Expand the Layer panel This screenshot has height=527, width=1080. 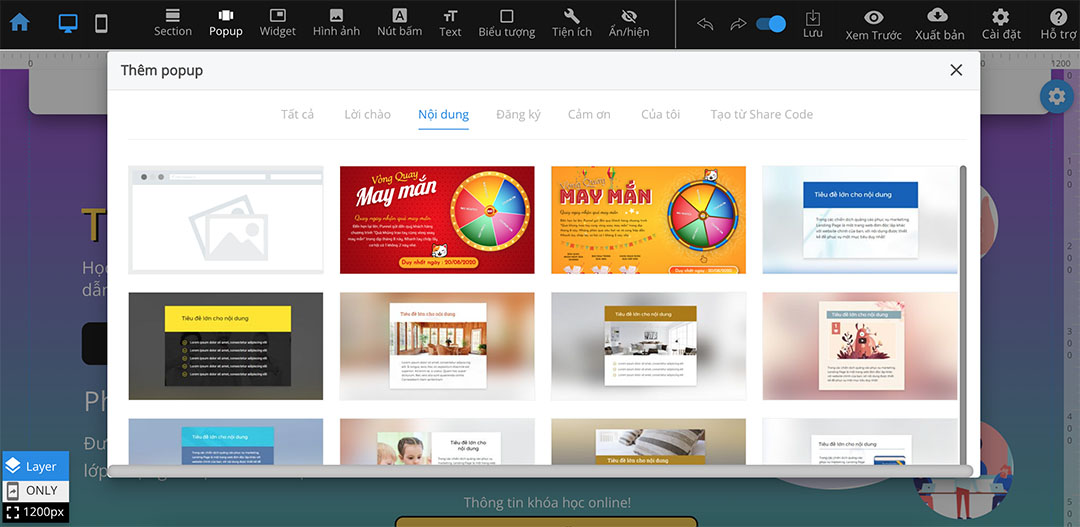(x=35, y=466)
